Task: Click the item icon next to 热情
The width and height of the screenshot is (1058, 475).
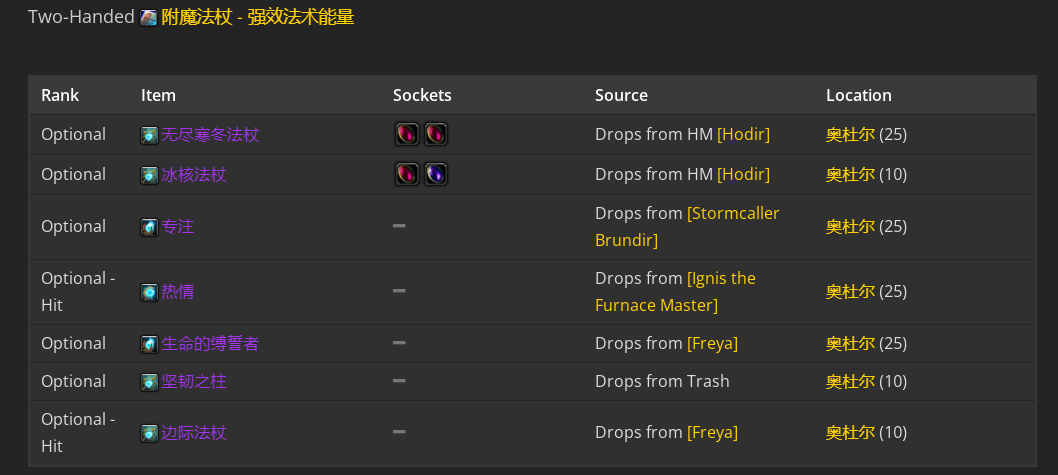Action: [x=149, y=292]
